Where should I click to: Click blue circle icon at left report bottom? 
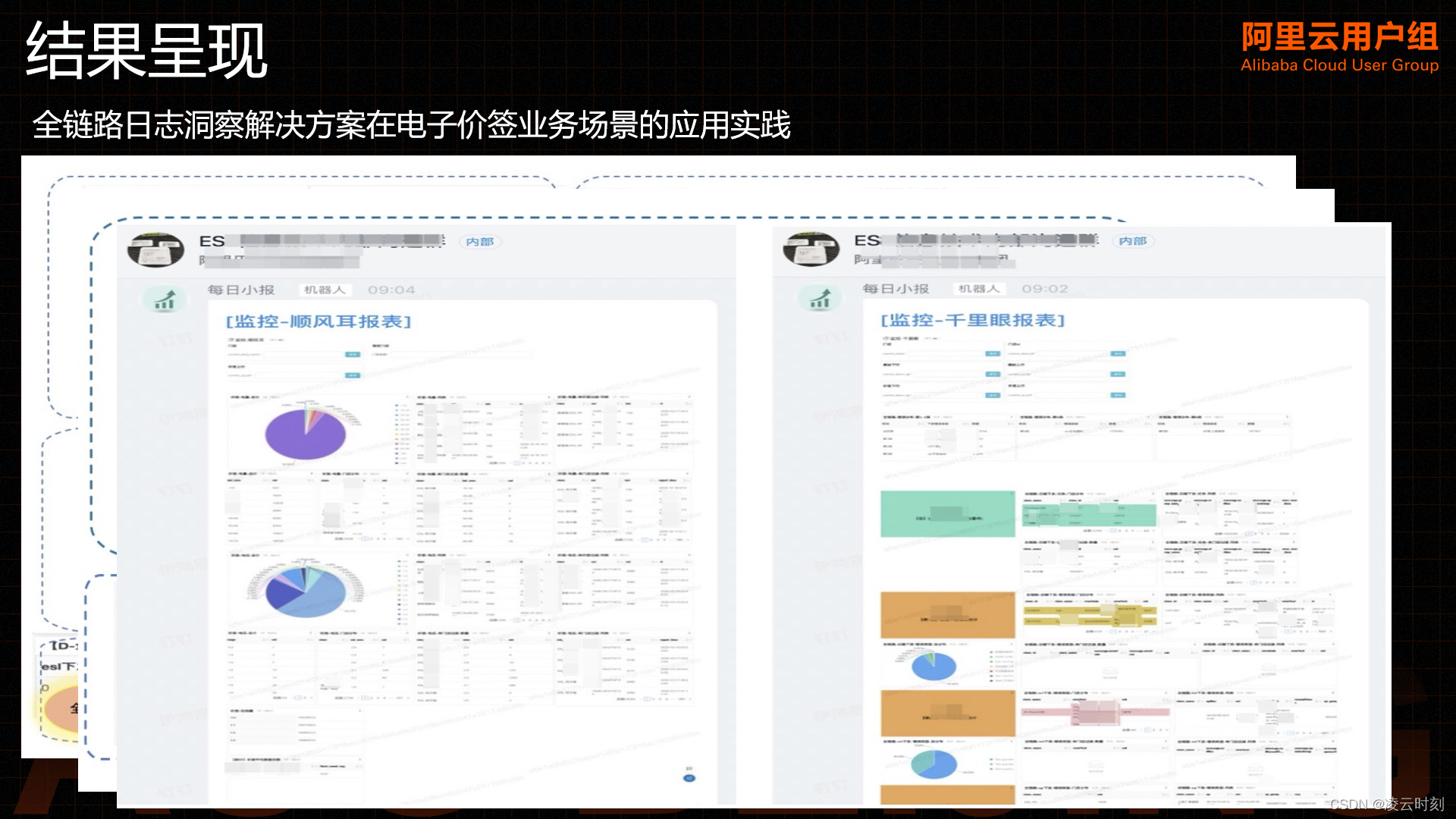[x=689, y=778]
